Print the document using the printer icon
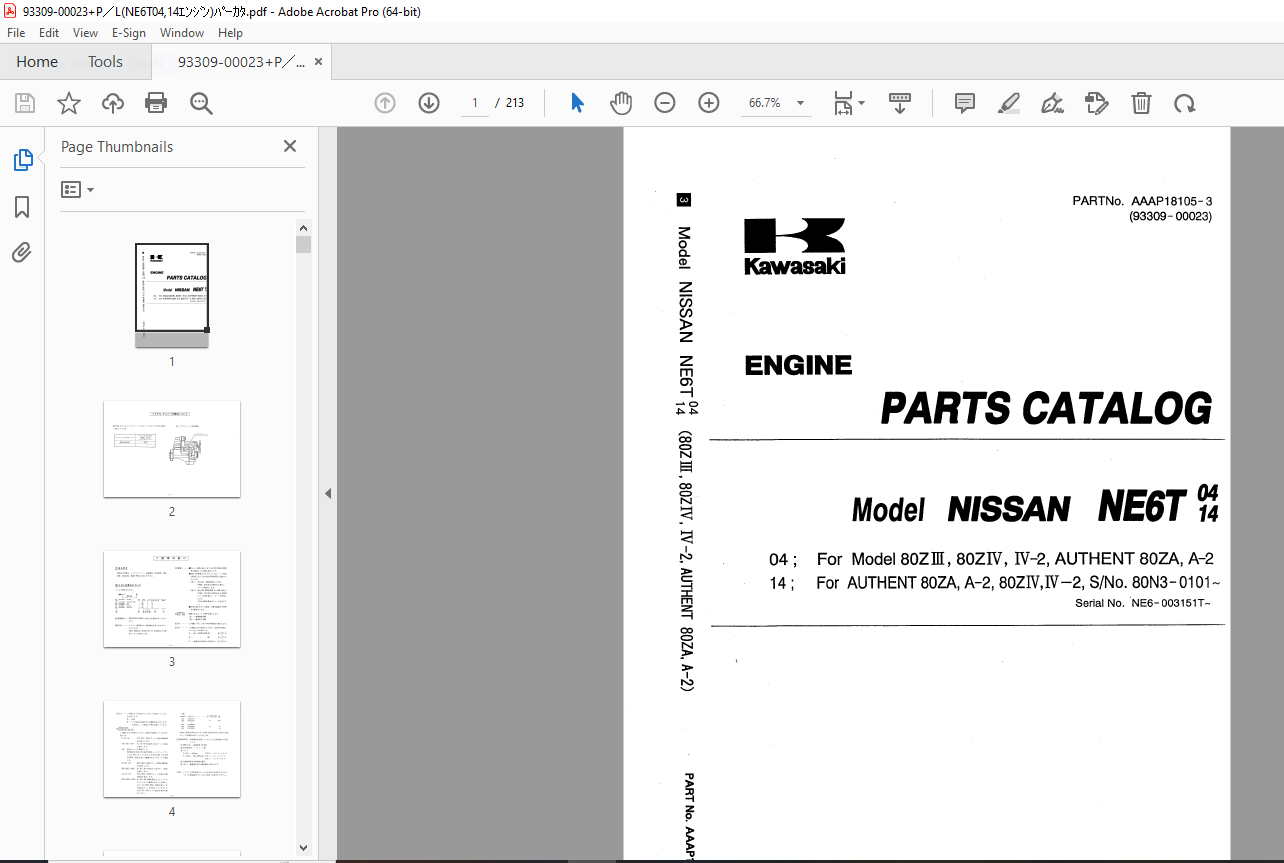The height and width of the screenshot is (863, 1284). 156,103
